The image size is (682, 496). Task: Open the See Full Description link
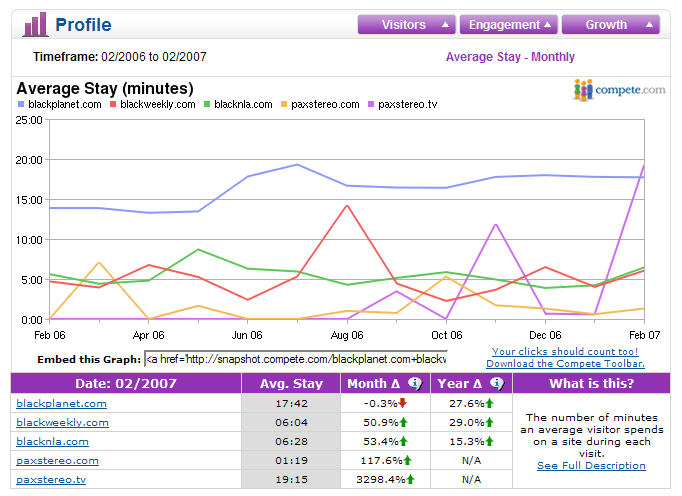pyautogui.click(x=591, y=466)
